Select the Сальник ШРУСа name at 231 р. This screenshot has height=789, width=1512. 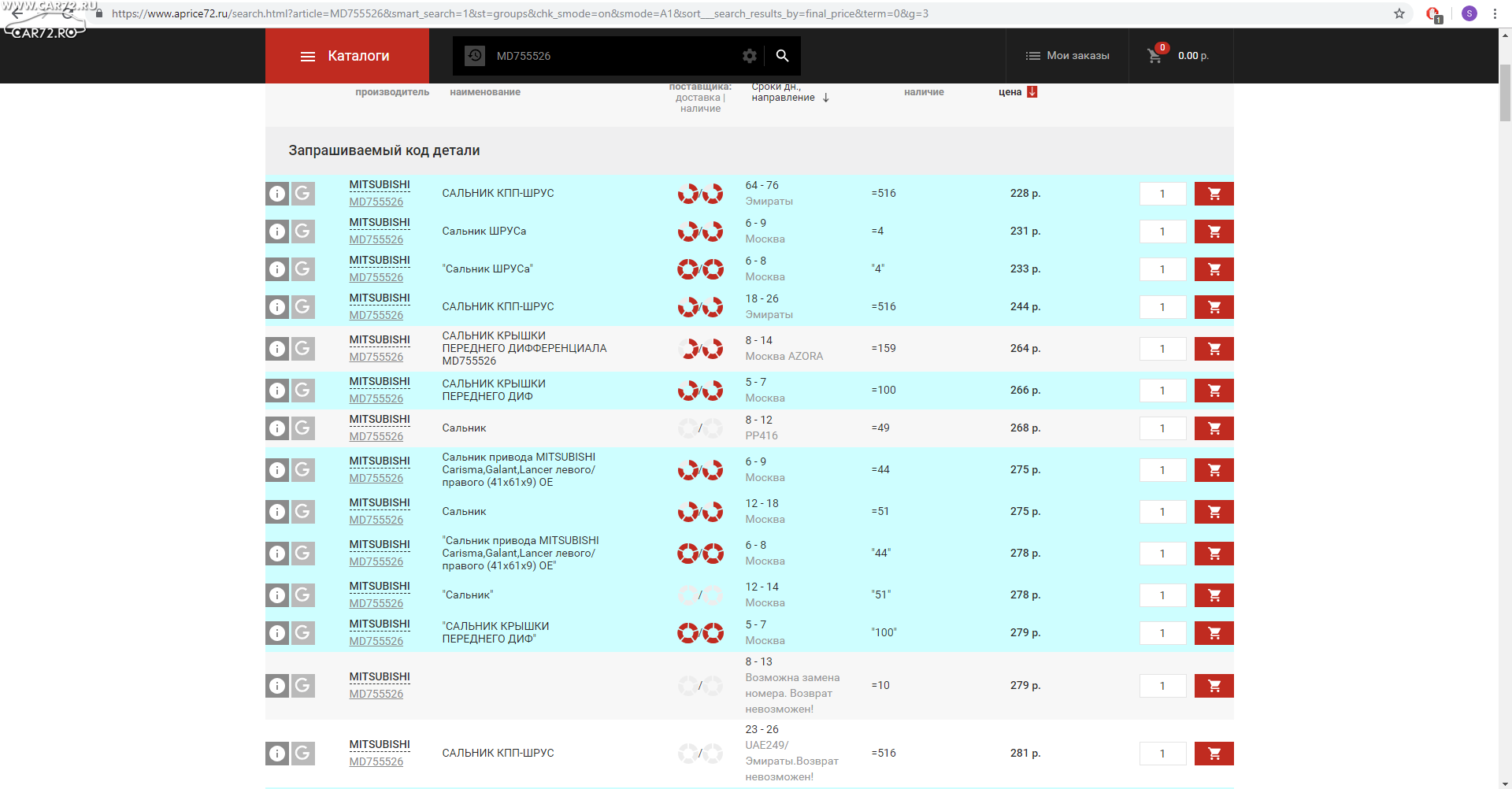click(x=484, y=232)
